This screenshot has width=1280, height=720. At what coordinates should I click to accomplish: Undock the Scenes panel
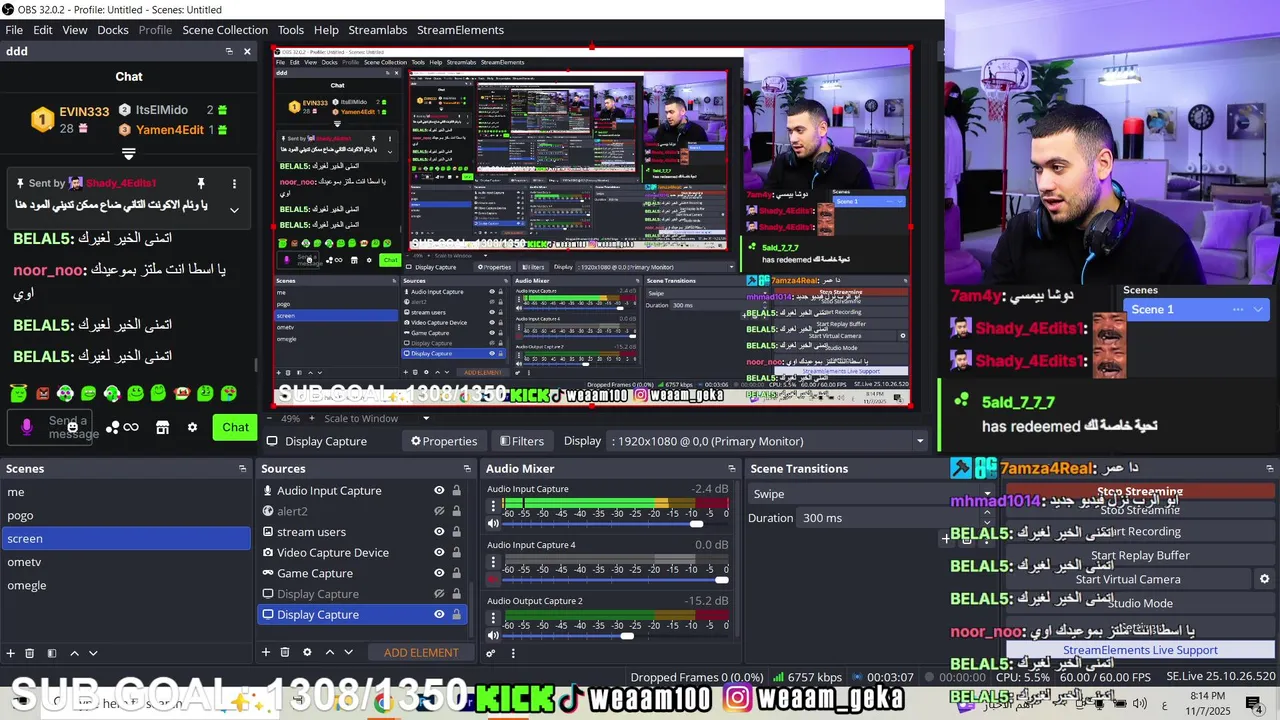point(242,468)
